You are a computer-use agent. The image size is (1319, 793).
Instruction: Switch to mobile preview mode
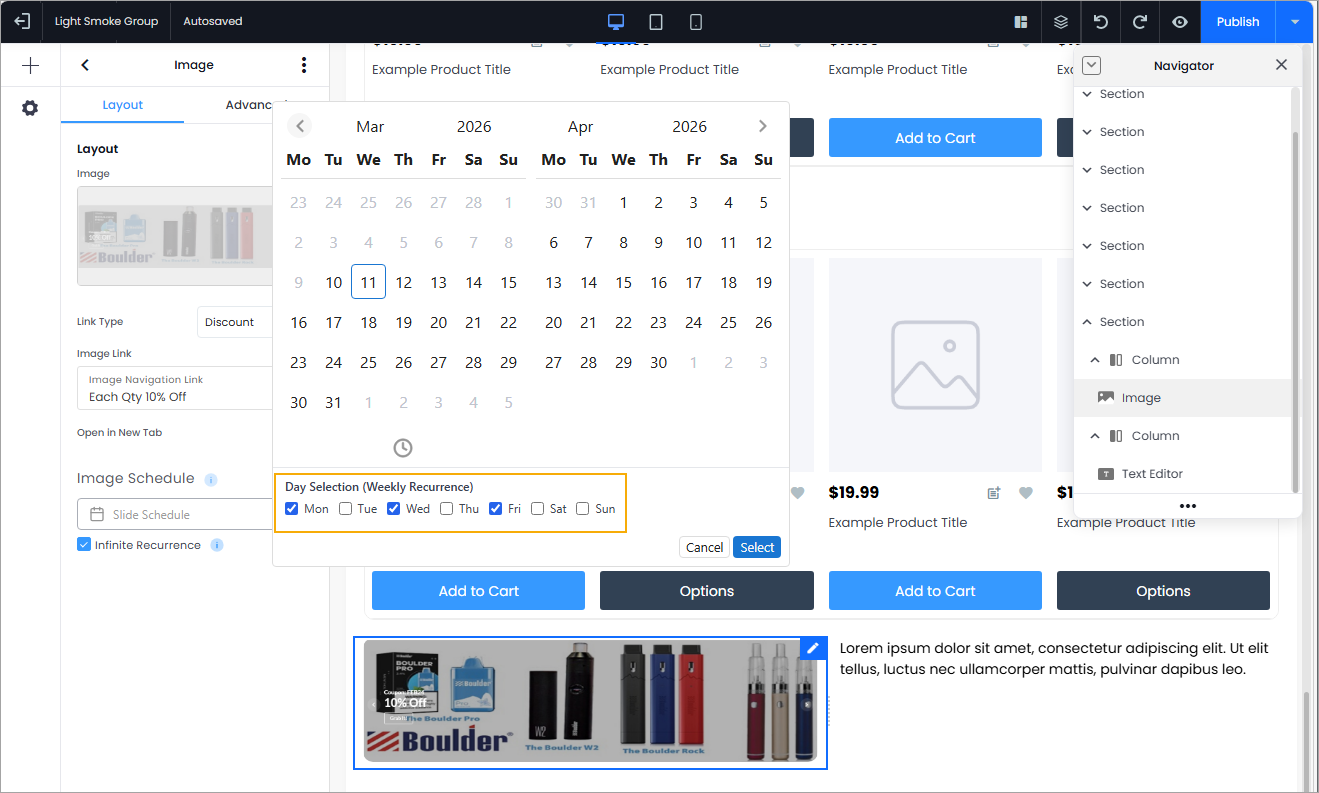coord(696,21)
